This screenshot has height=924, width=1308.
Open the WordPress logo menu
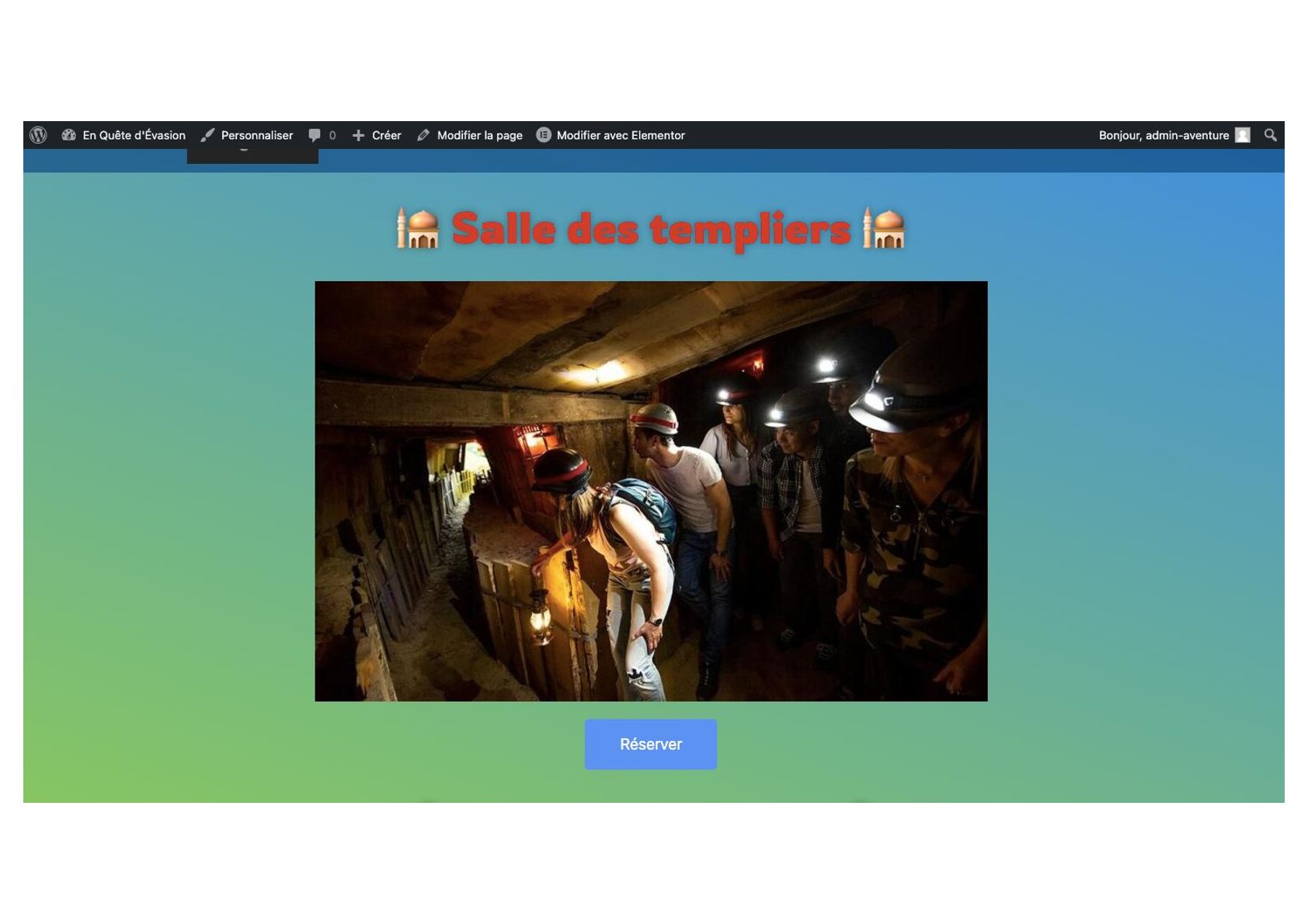coord(38,135)
